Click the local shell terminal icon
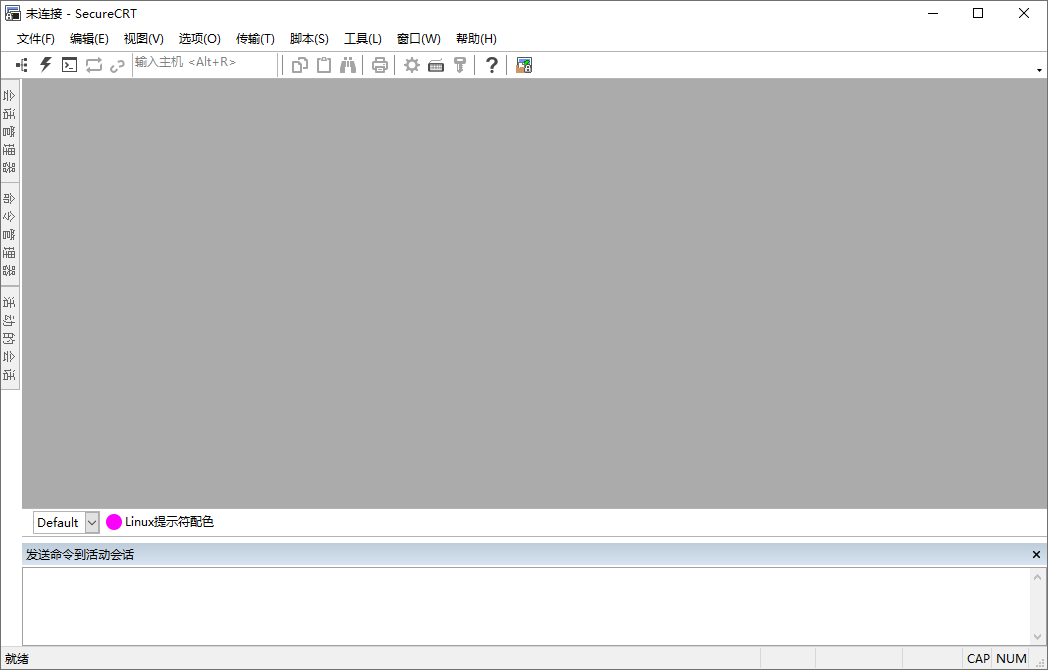 click(69, 65)
